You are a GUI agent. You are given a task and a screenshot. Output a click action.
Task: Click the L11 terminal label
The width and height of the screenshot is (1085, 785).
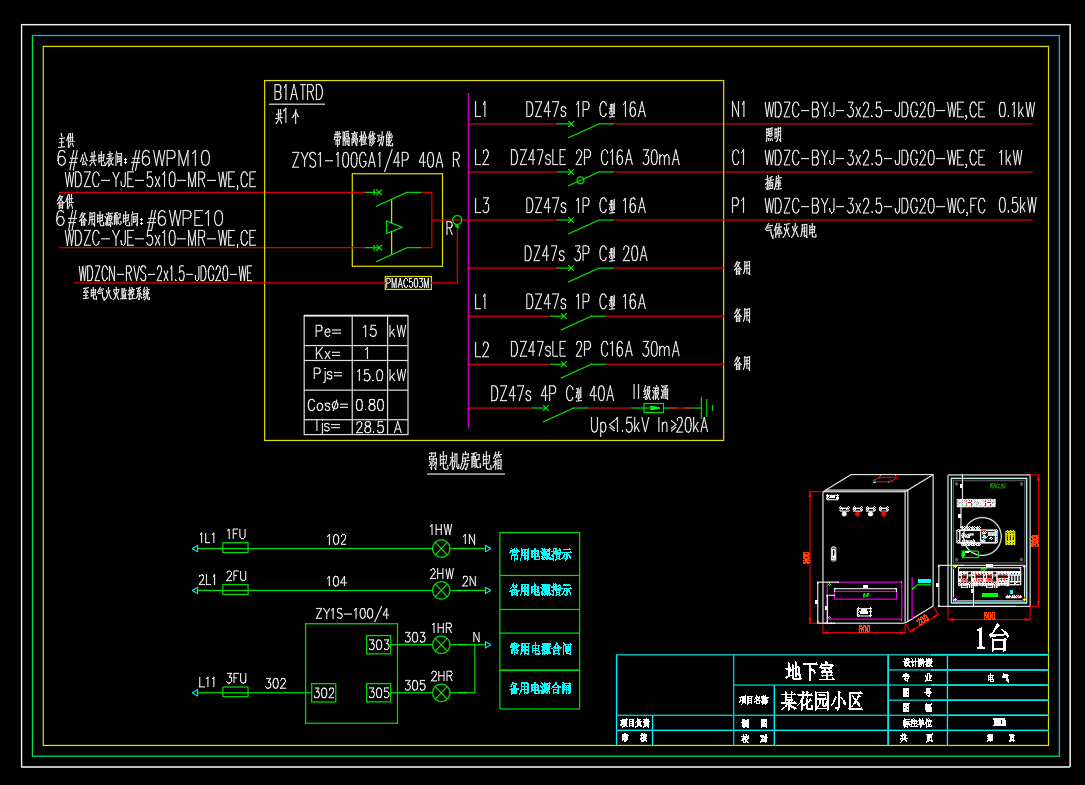207,682
